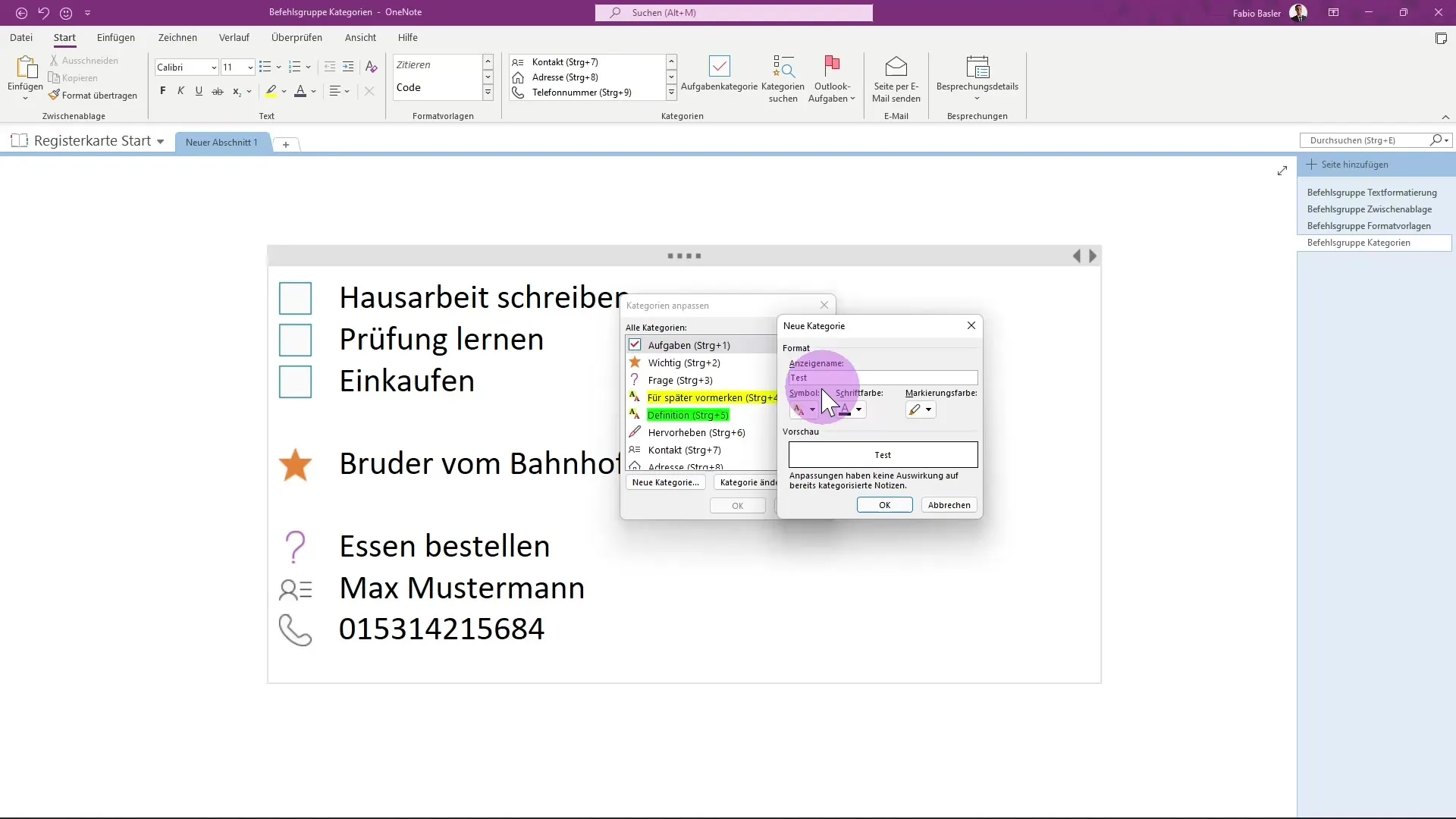
Task: Switch to the Überprüfen ribbon tab
Action: pyautogui.click(x=297, y=37)
